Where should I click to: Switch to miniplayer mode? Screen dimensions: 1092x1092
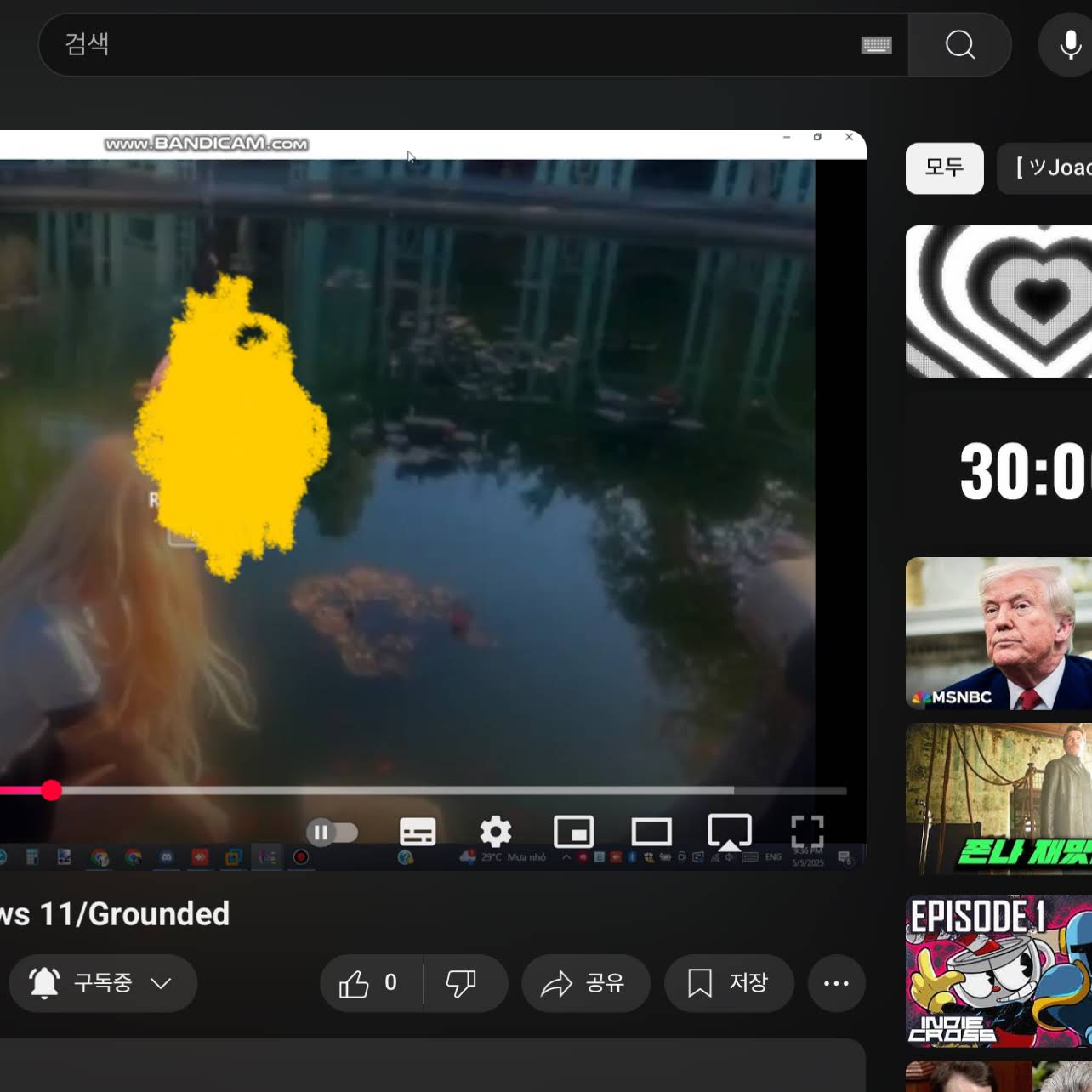click(x=574, y=832)
